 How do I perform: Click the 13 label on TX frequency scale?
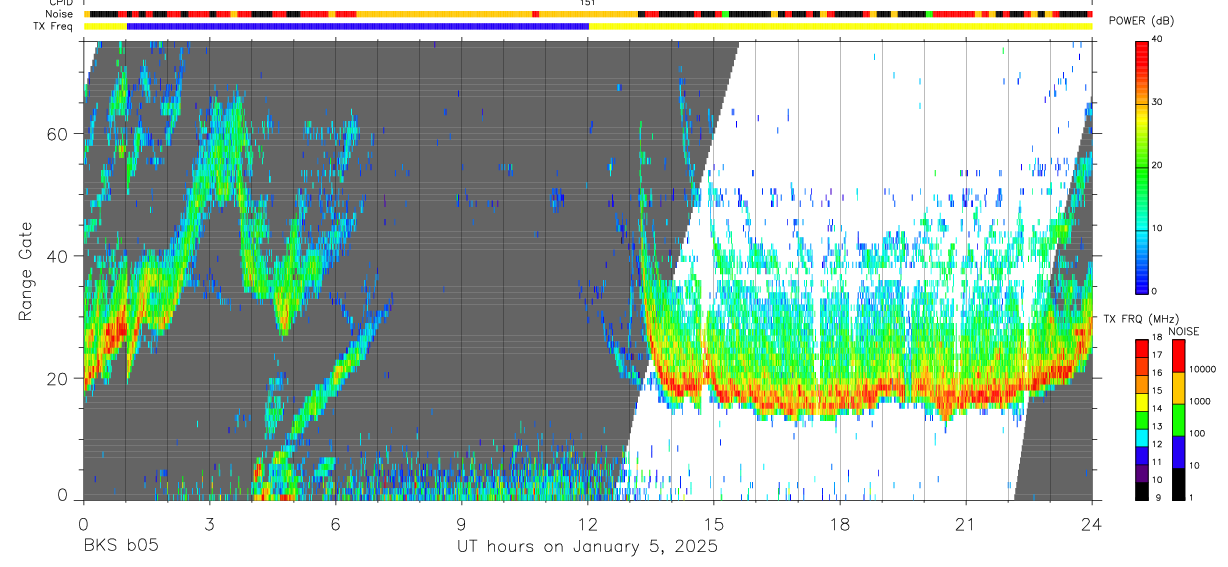pos(1157,426)
